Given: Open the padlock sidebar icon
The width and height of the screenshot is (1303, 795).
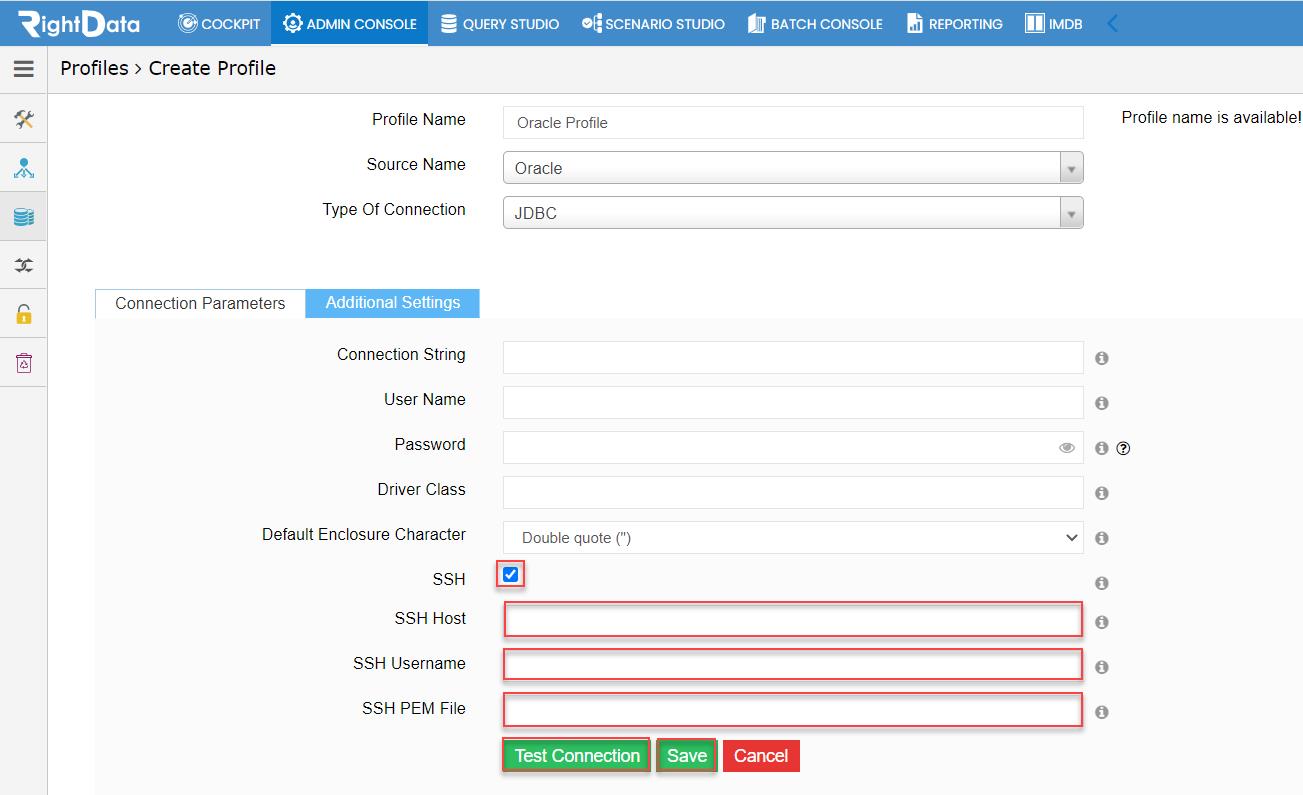Looking at the screenshot, I should point(24,314).
